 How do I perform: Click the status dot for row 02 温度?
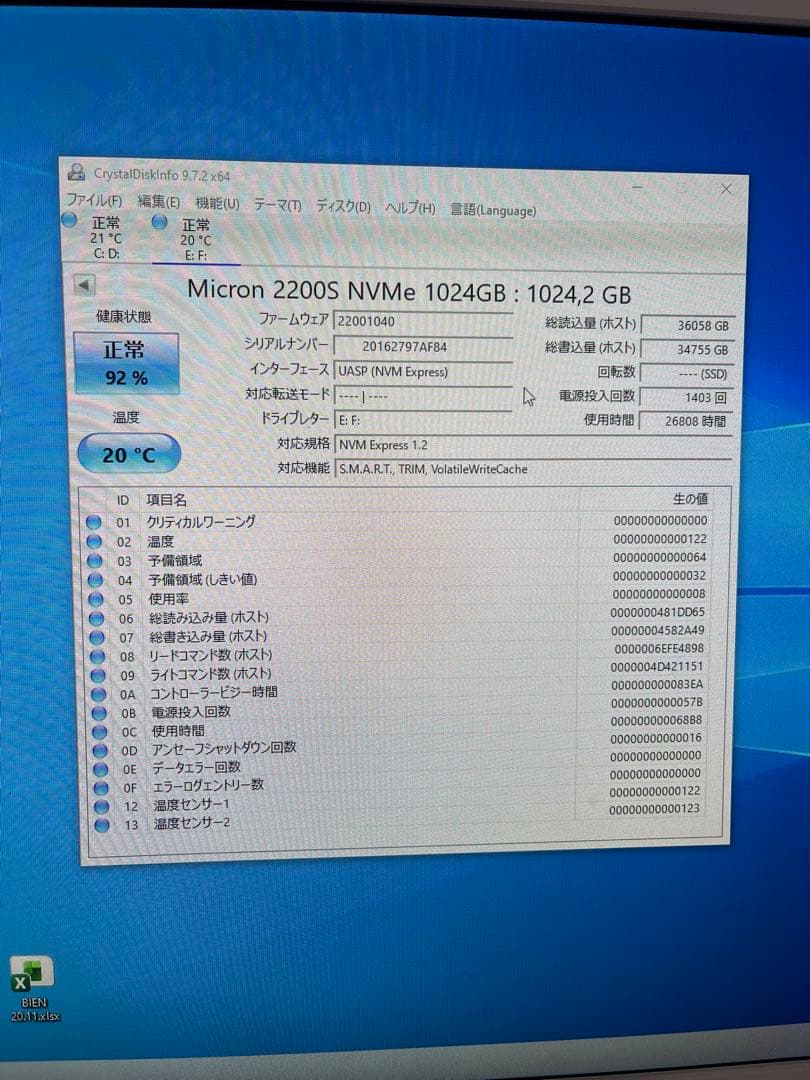(94, 541)
